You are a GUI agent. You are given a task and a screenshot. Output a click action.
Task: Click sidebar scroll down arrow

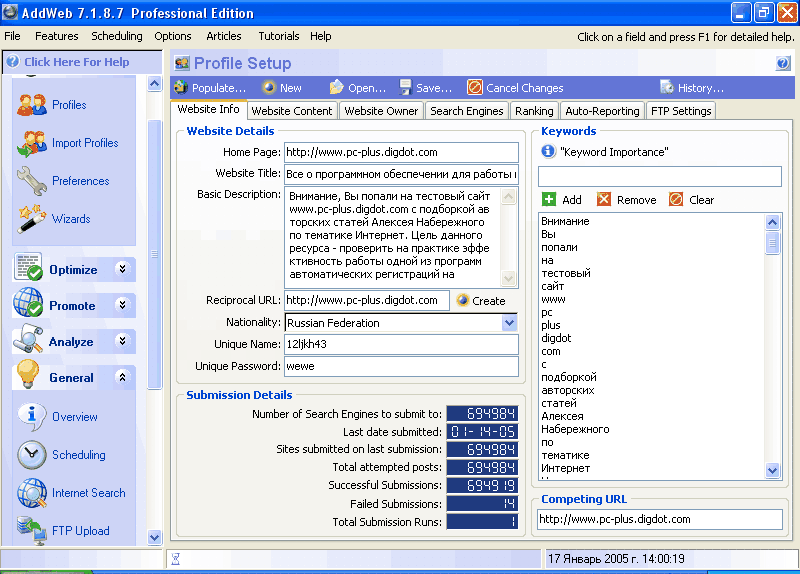pos(154,537)
